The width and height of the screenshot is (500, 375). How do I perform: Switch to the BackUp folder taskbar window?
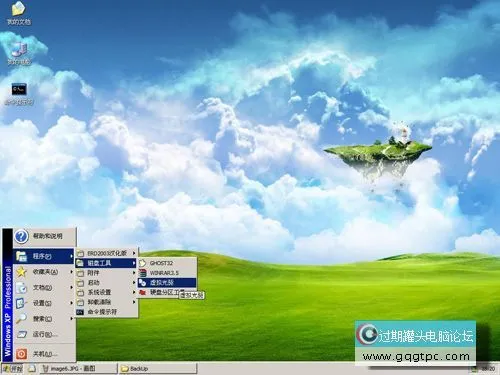coord(158,369)
